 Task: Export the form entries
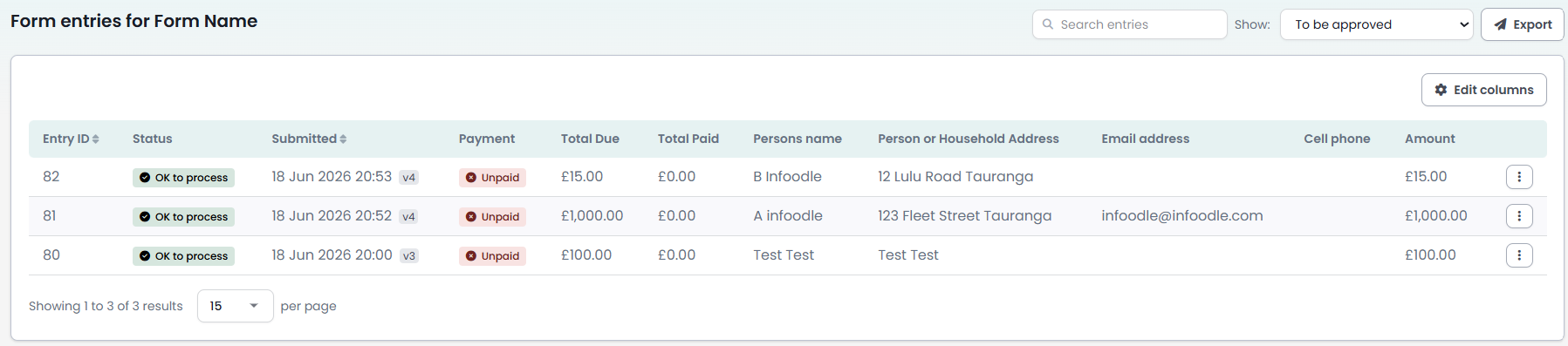(1522, 24)
